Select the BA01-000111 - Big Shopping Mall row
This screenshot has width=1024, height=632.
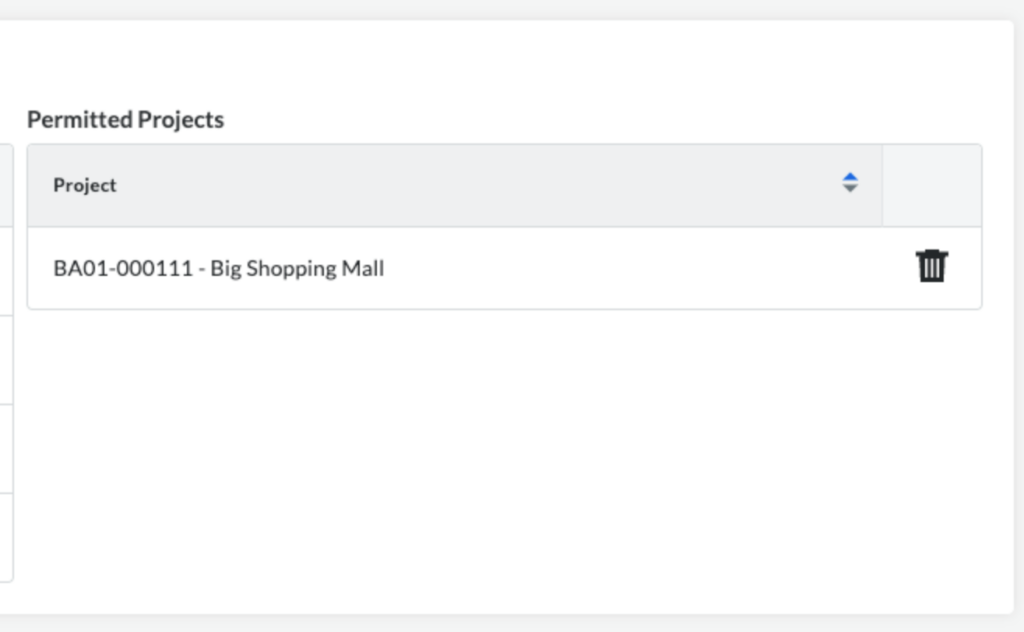click(504, 268)
